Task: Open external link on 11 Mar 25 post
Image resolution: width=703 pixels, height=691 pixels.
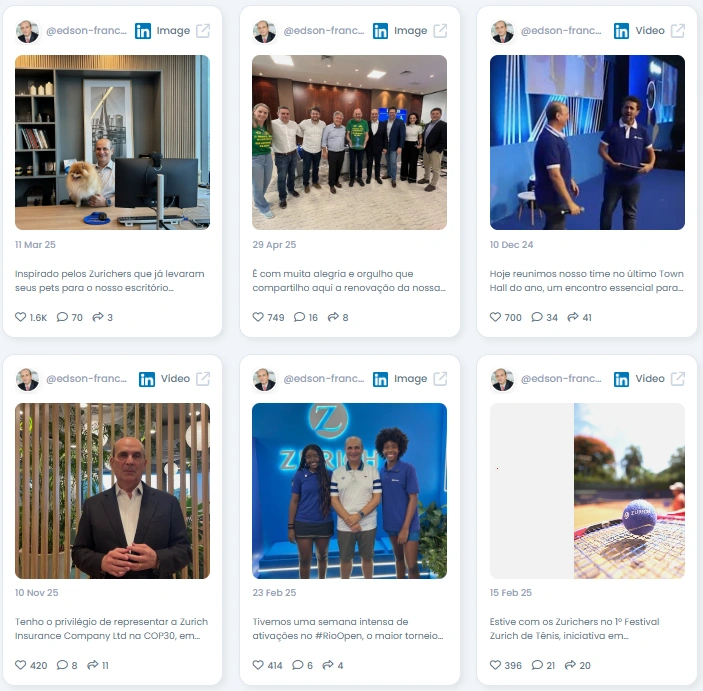Action: point(203,31)
